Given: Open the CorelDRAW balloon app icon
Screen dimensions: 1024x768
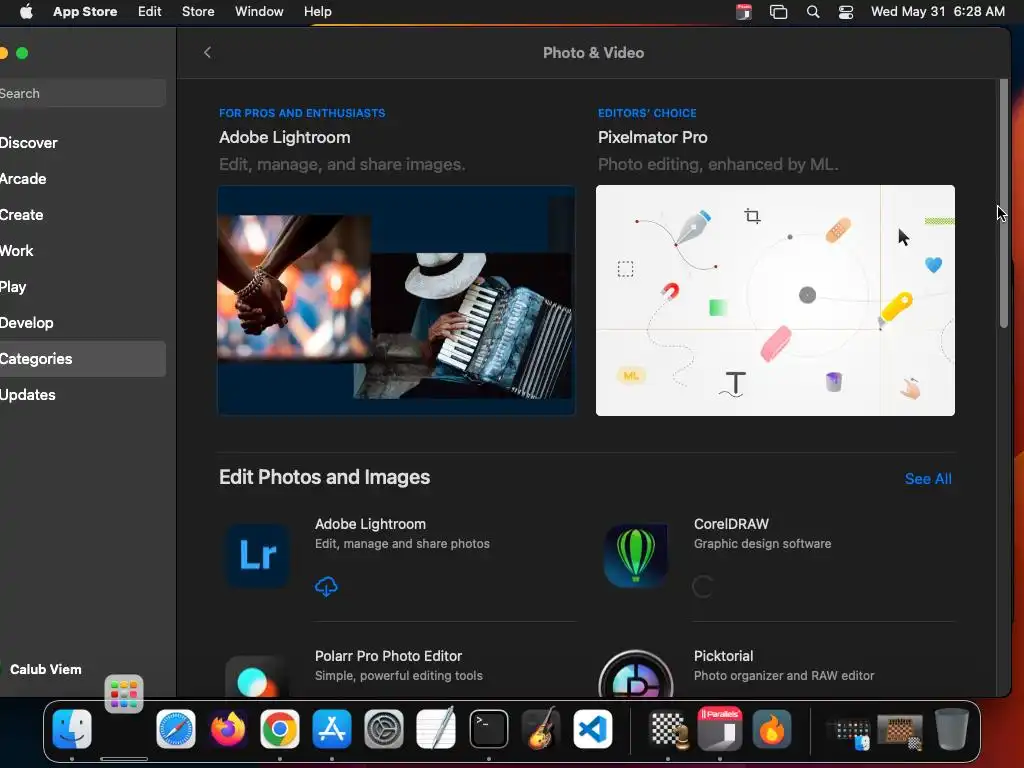Looking at the screenshot, I should (x=636, y=555).
